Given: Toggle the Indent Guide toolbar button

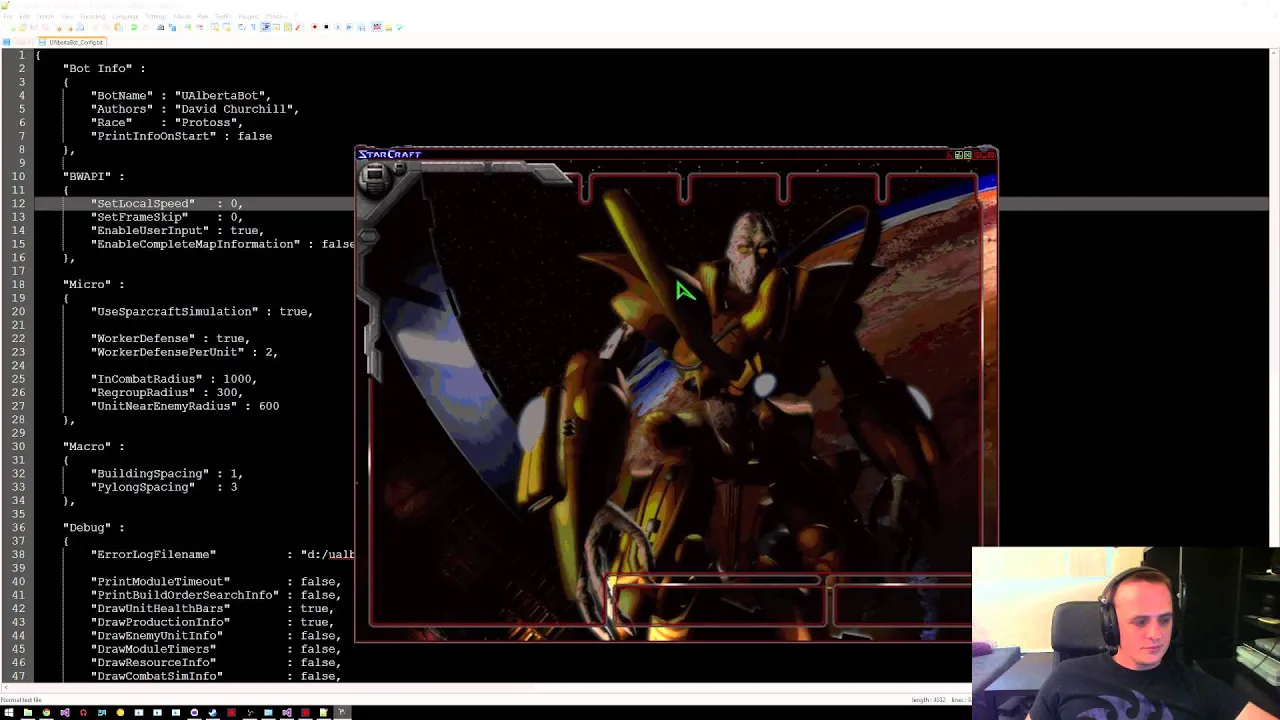Looking at the screenshot, I should coord(265,27).
